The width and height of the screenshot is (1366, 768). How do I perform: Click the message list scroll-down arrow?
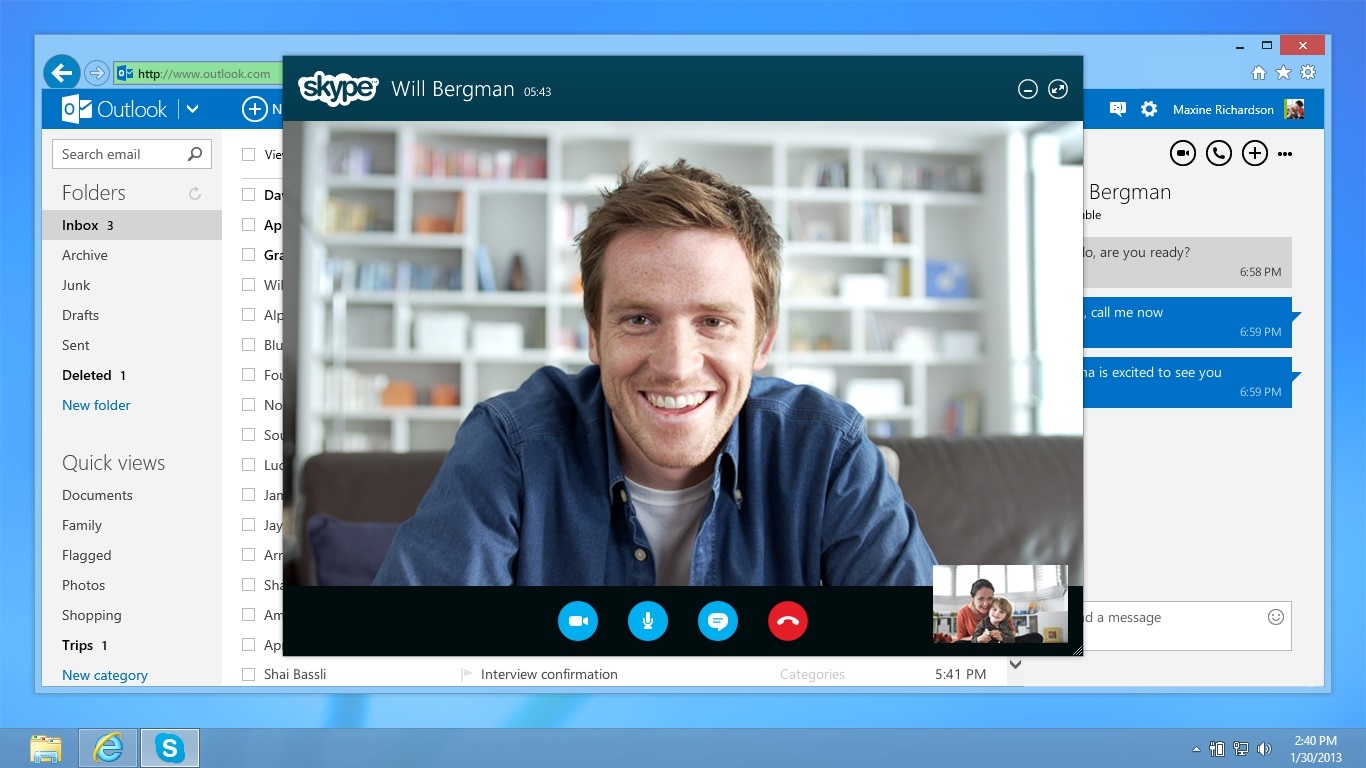point(1015,664)
